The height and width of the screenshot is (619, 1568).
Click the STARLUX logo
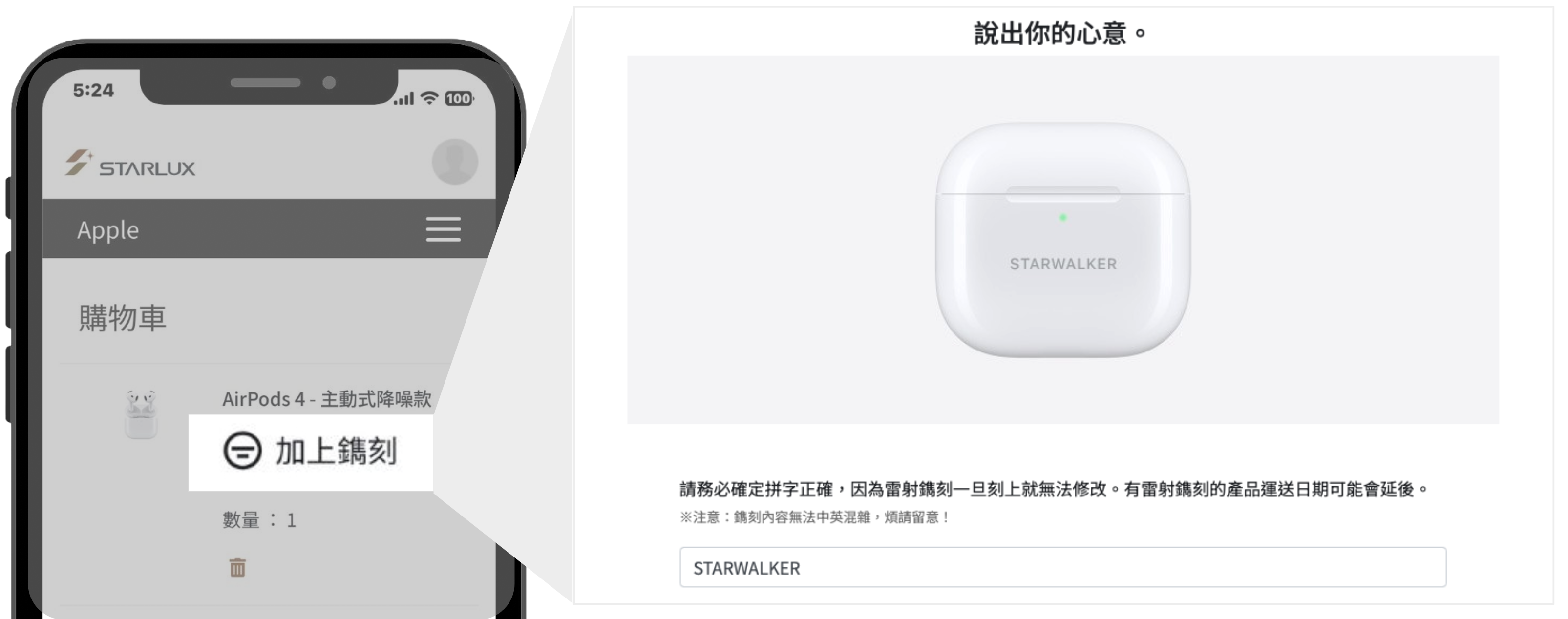coord(130,163)
